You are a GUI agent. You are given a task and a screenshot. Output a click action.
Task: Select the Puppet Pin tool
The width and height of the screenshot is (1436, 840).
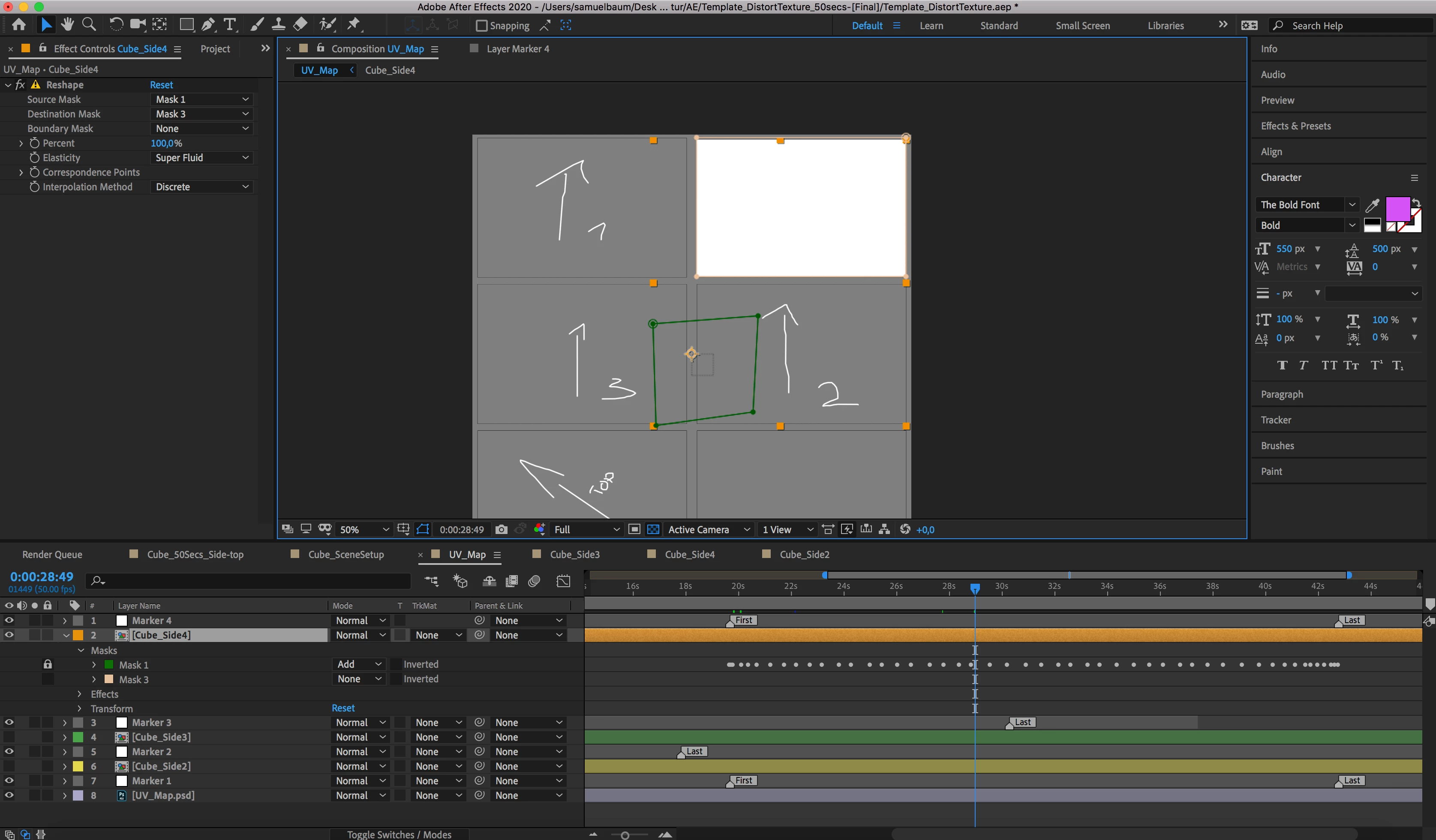pos(354,24)
